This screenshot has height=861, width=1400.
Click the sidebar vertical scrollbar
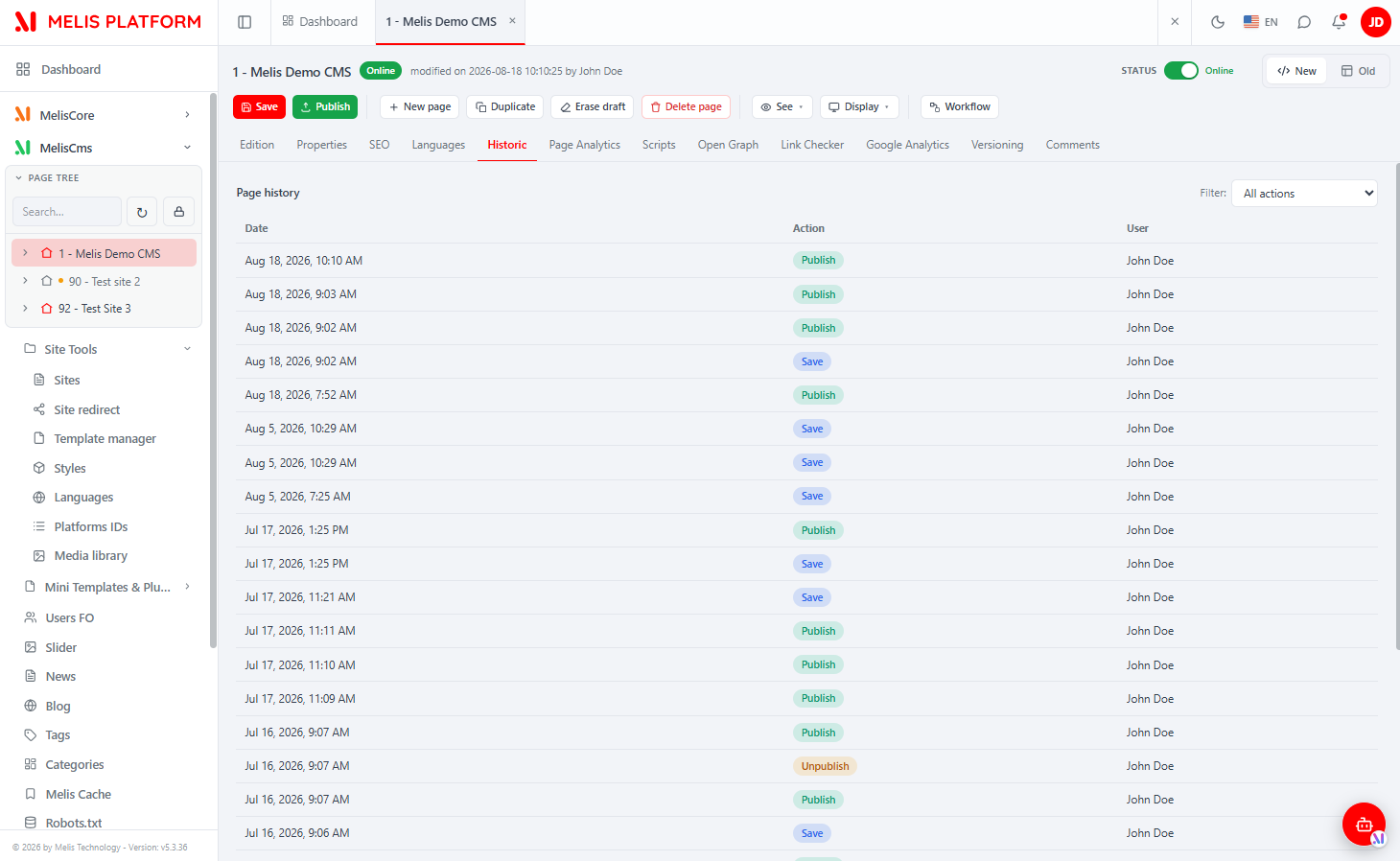213,371
